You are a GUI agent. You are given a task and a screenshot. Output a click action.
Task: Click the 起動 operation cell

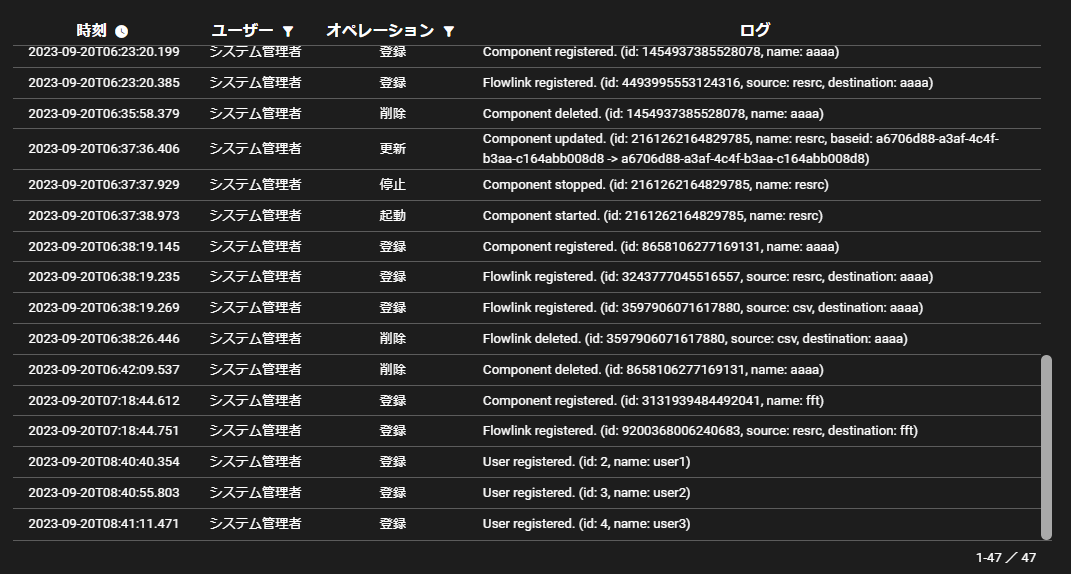393,216
